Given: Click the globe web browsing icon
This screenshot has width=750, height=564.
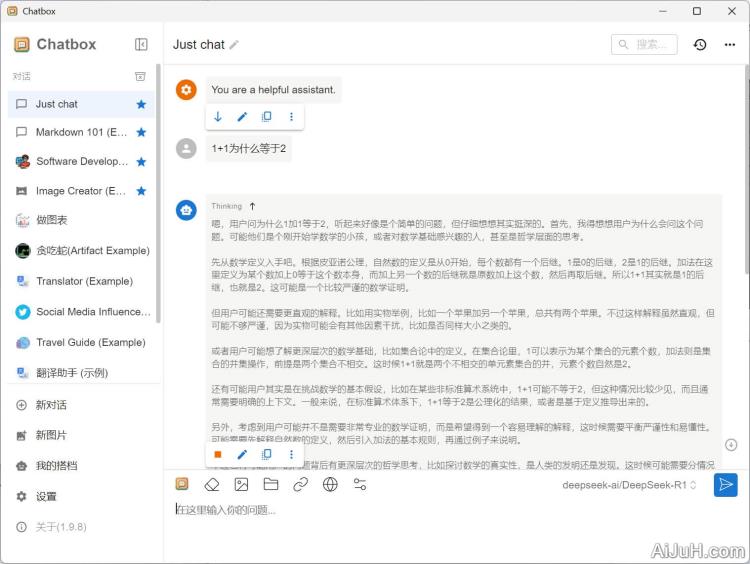Looking at the screenshot, I should [x=330, y=484].
